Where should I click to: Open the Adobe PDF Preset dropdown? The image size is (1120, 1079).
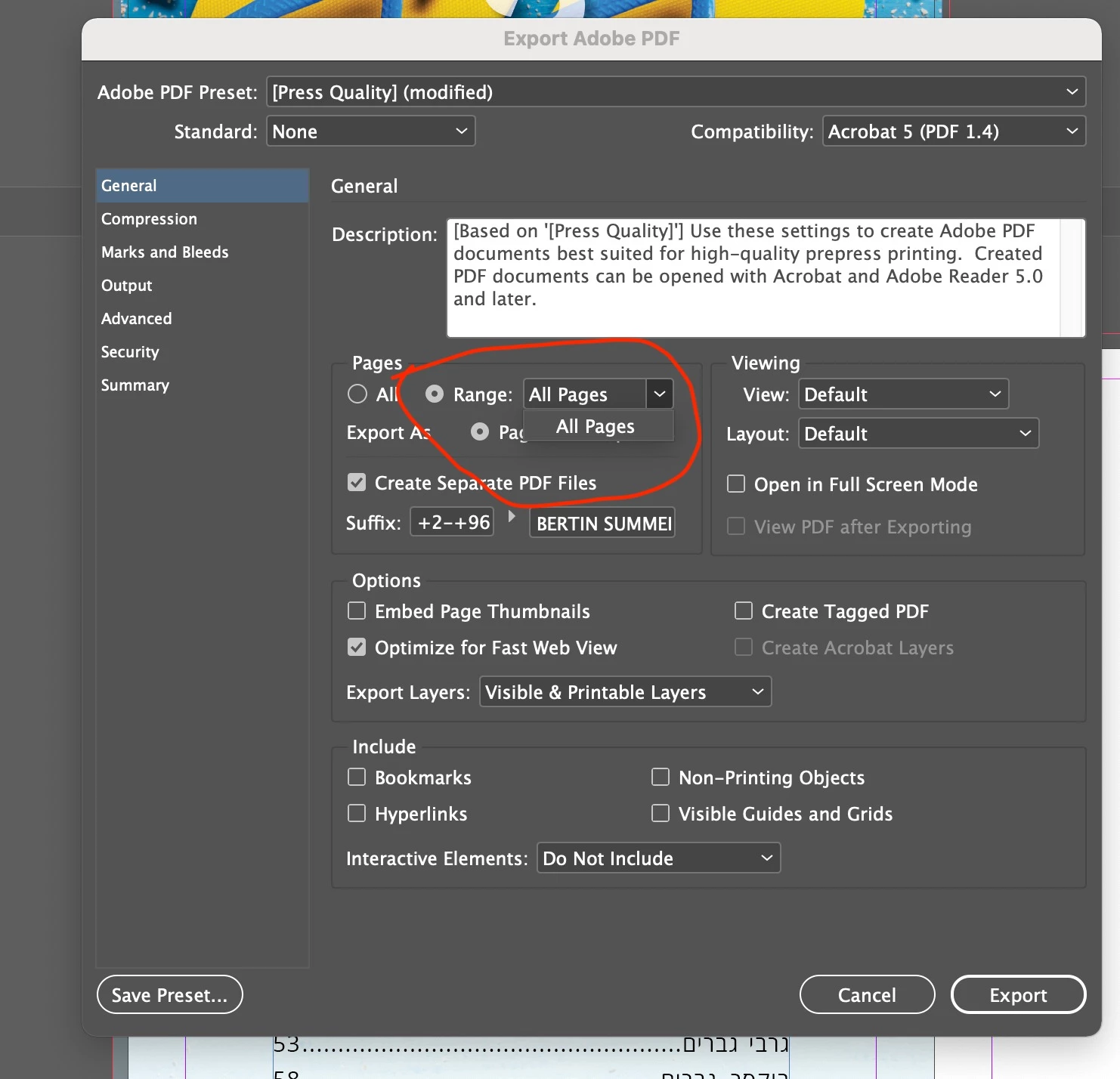pyautogui.click(x=676, y=92)
